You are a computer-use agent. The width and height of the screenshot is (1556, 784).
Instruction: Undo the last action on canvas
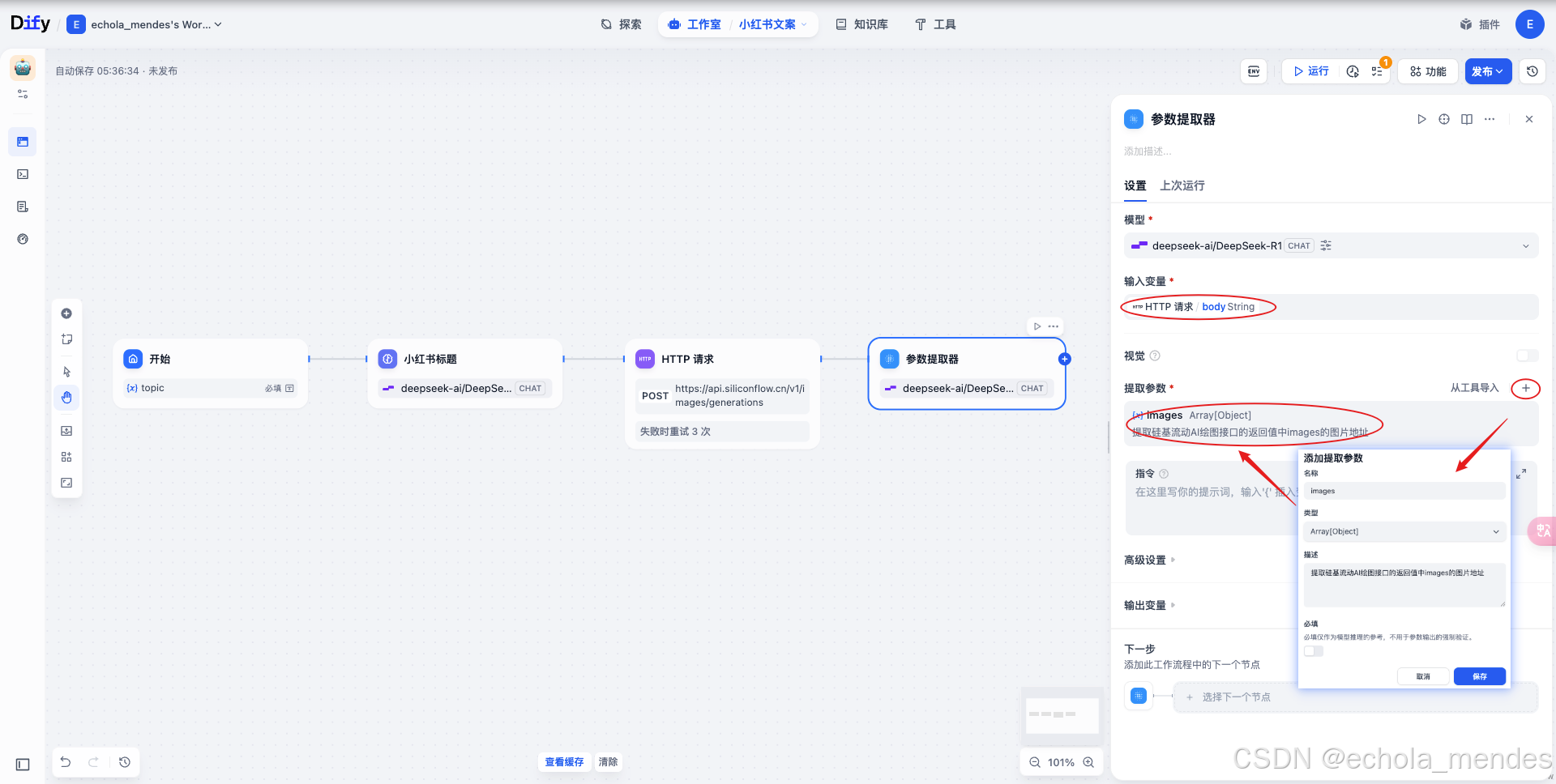coord(66,762)
